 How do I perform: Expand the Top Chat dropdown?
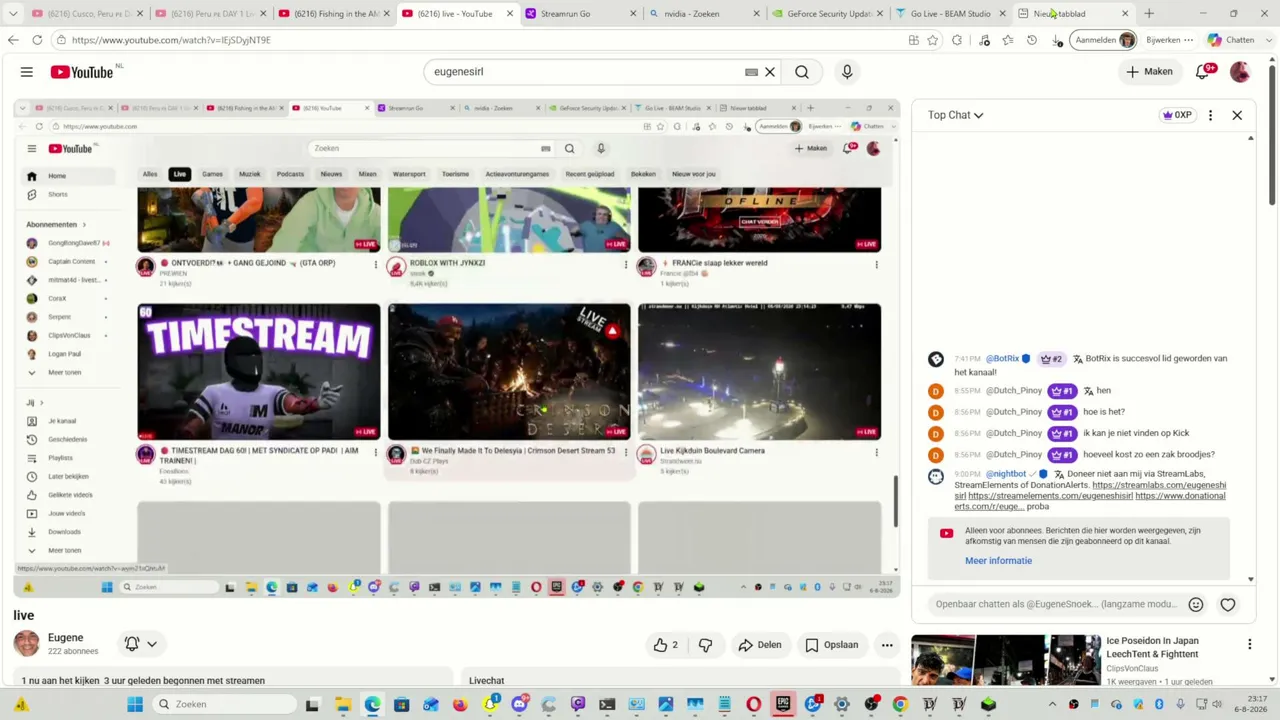(956, 115)
